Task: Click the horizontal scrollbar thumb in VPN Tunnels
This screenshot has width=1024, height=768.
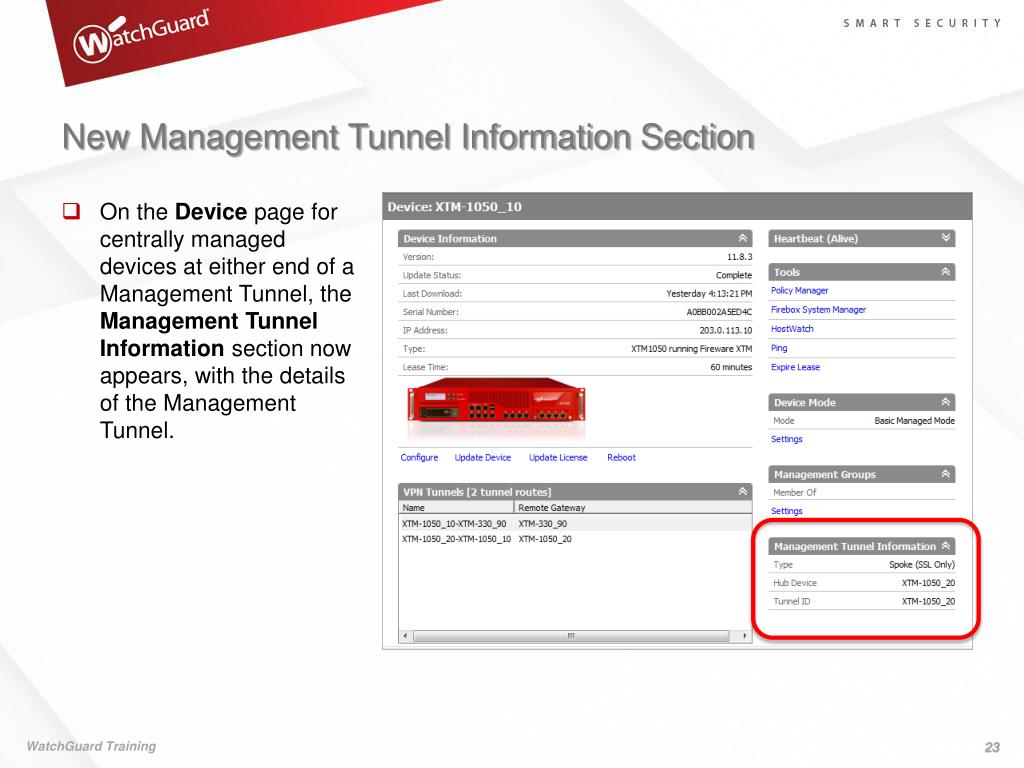Action: click(571, 635)
